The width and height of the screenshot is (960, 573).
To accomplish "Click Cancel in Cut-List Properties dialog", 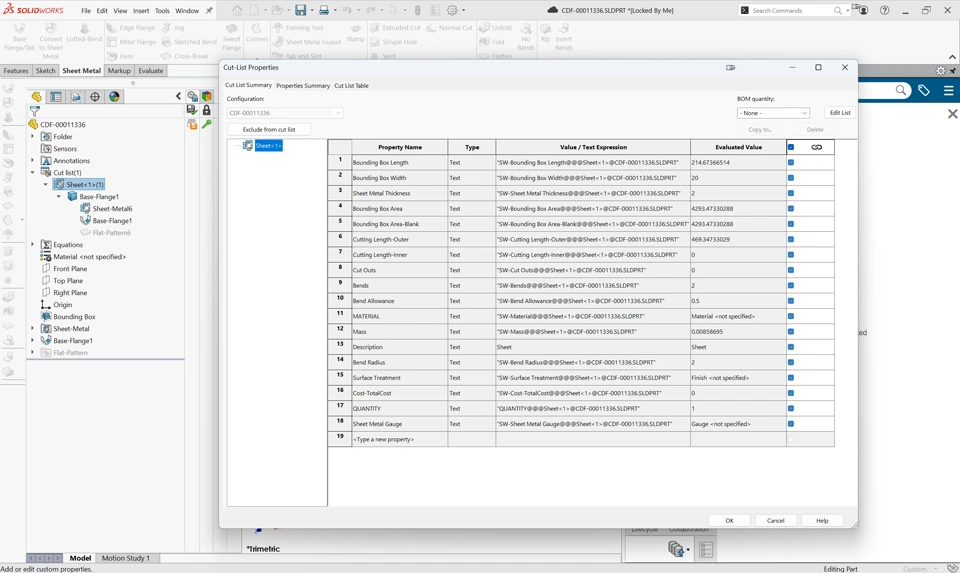I will tap(775, 520).
